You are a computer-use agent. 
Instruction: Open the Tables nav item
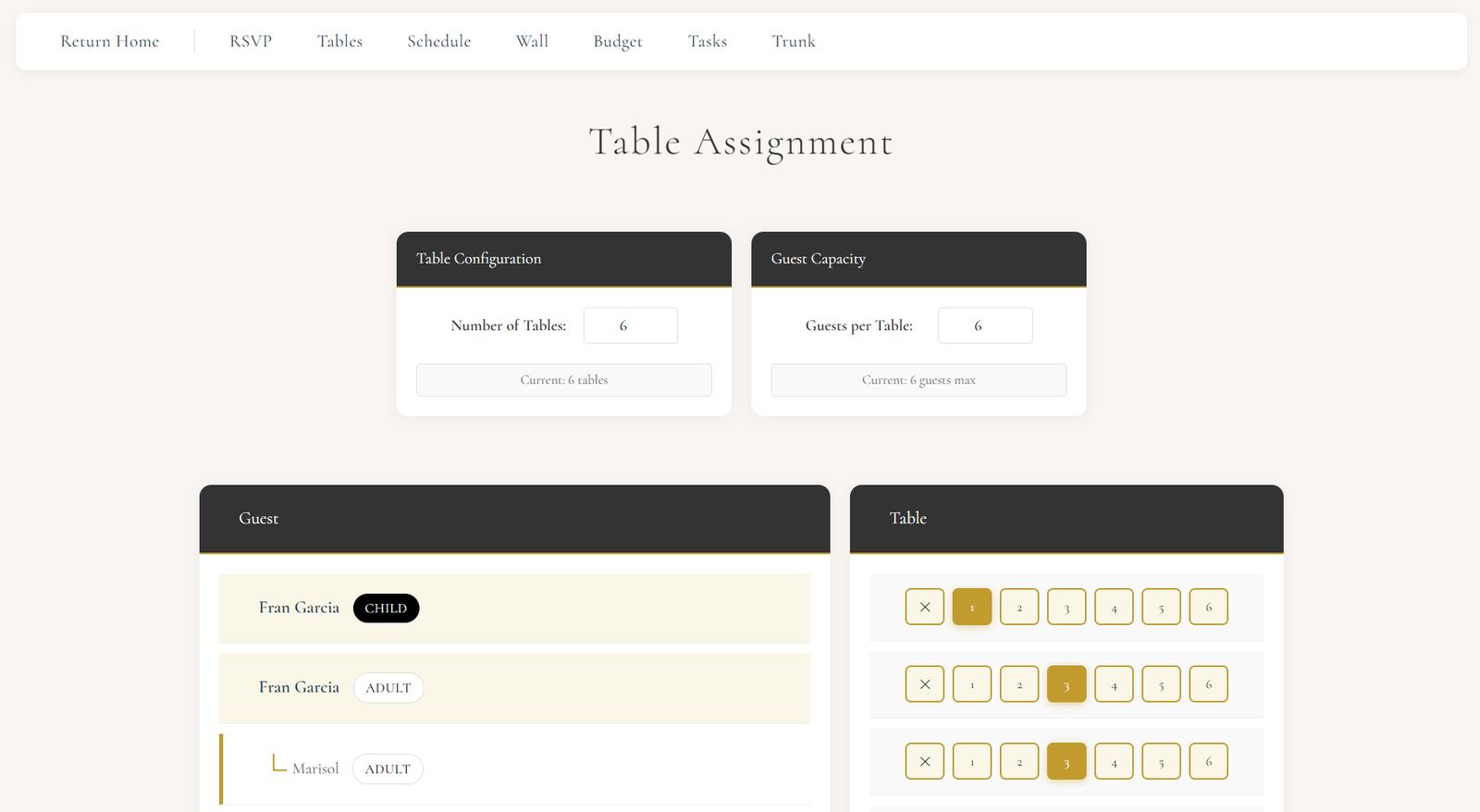point(339,42)
